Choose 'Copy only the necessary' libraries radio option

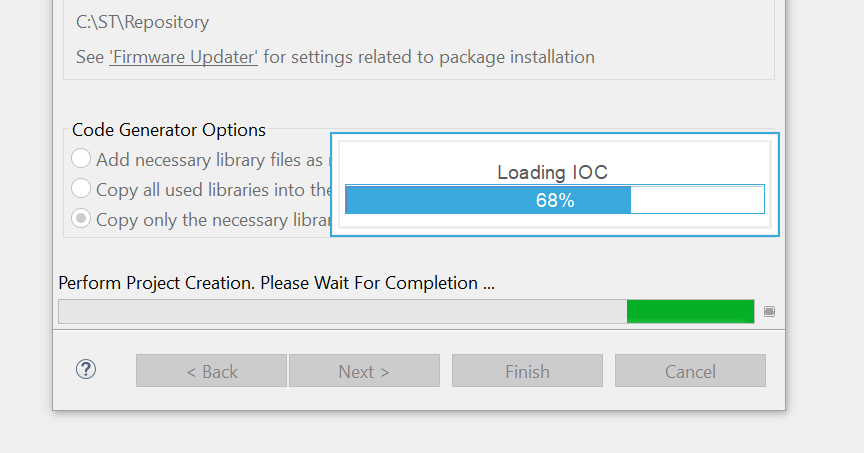(81, 219)
